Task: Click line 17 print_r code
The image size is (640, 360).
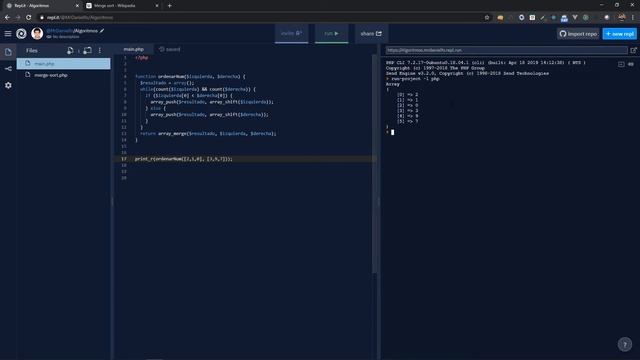Action: pos(184,159)
